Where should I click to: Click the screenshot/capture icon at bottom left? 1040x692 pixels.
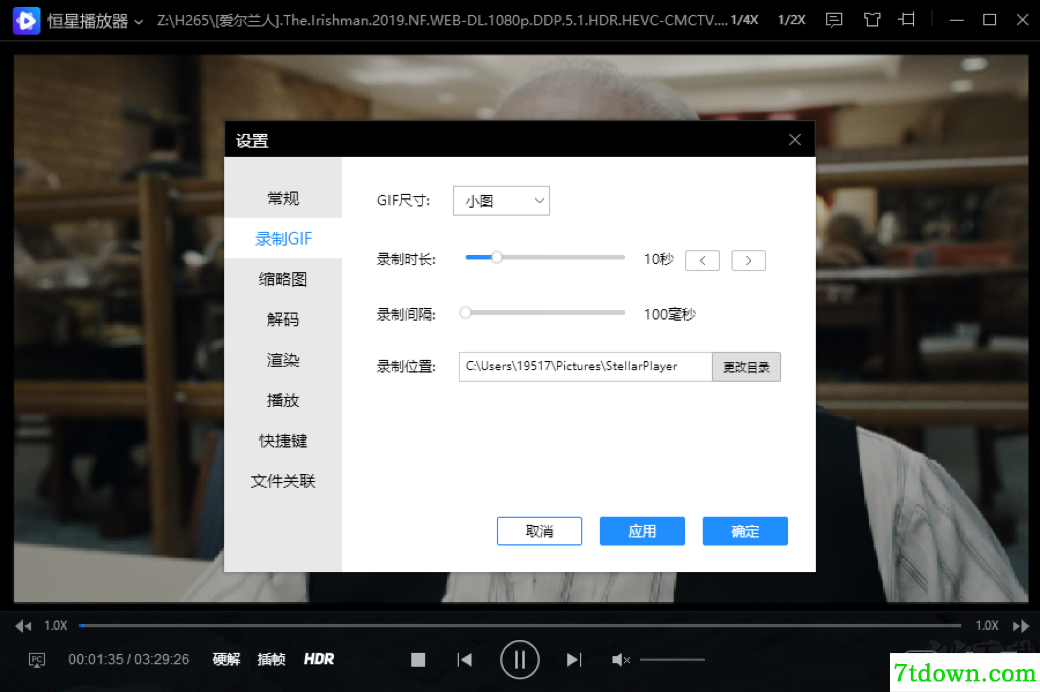[x=36, y=659]
